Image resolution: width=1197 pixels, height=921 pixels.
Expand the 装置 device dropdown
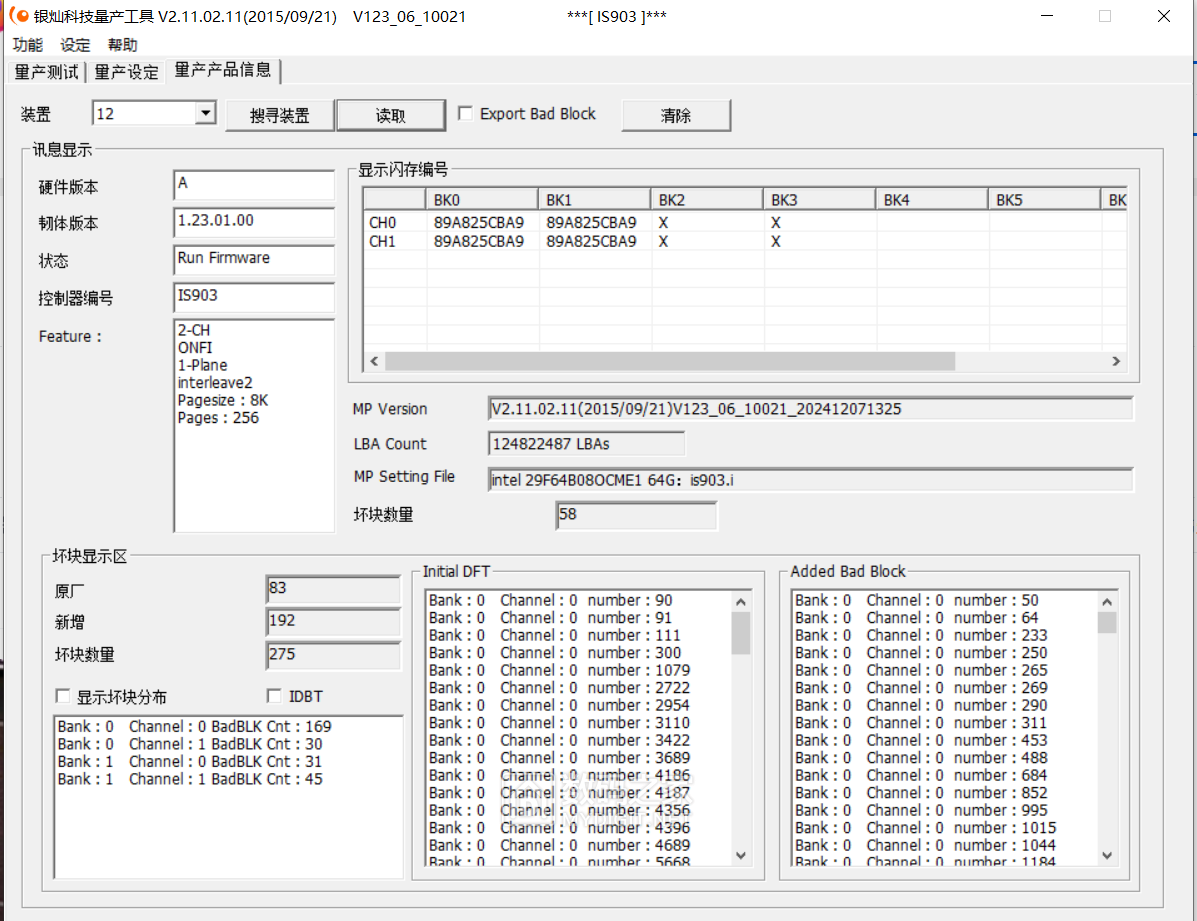[x=205, y=114]
